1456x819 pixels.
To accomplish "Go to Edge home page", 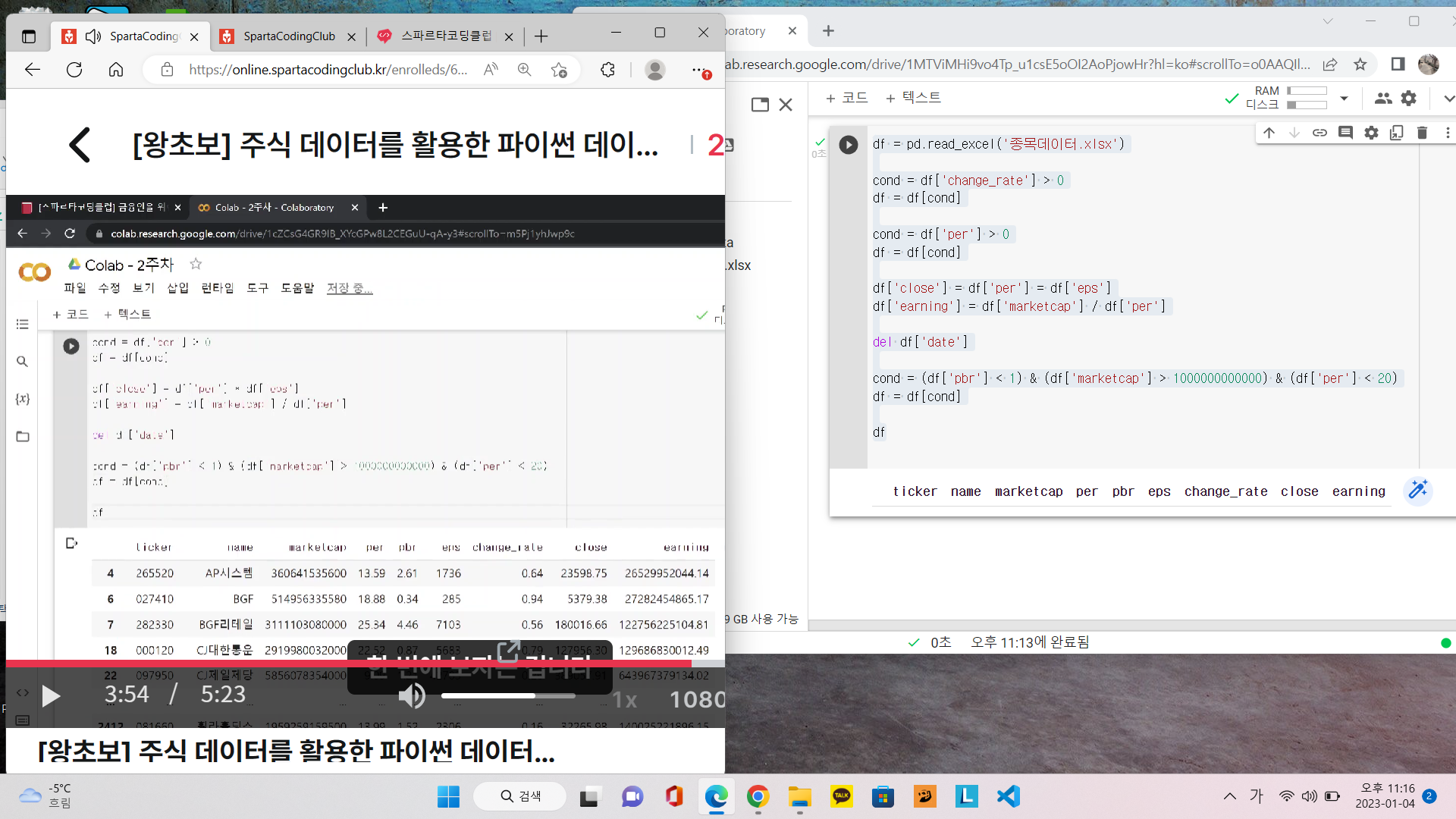I will [x=116, y=70].
